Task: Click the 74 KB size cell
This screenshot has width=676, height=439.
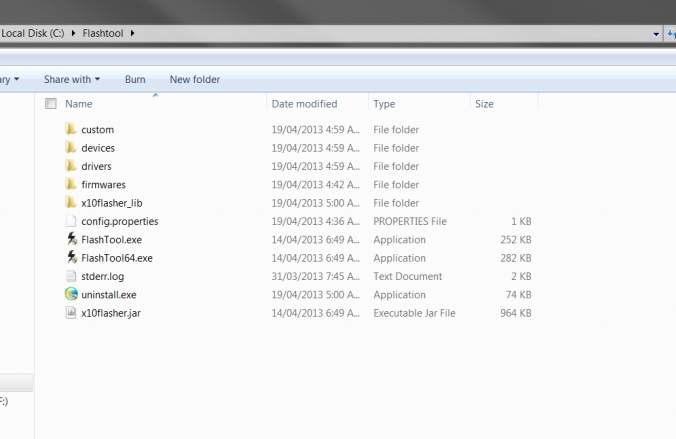Action: (519, 295)
